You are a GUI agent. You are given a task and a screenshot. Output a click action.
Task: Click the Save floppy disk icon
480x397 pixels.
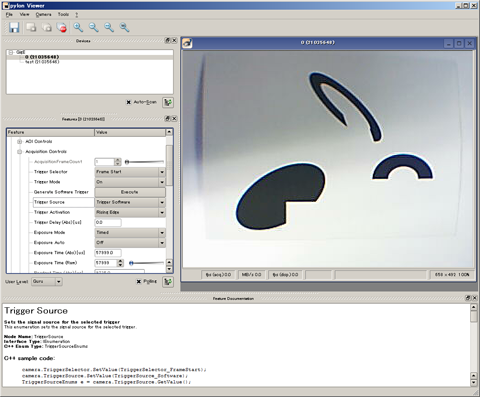tap(14, 27)
